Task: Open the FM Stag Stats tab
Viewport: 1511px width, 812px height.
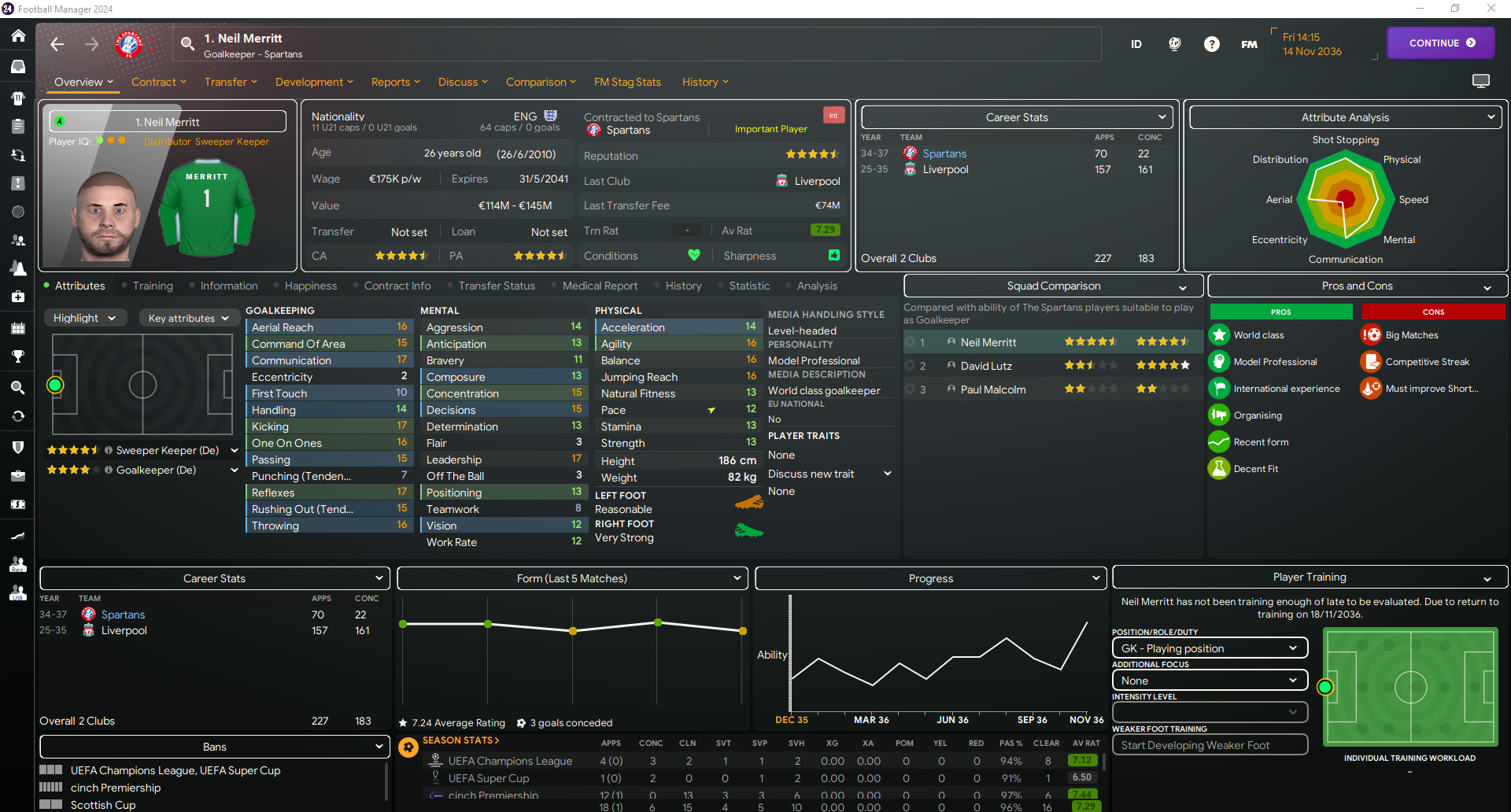Action: coord(627,82)
